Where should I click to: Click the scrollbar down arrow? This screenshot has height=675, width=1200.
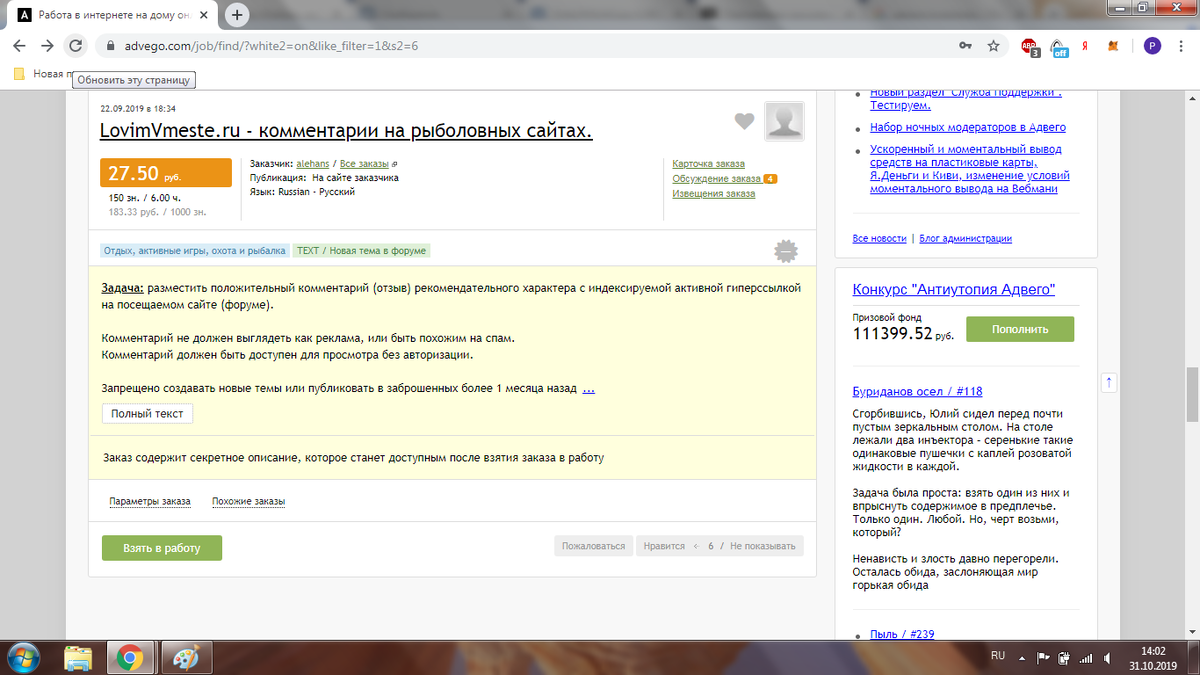(1191, 631)
